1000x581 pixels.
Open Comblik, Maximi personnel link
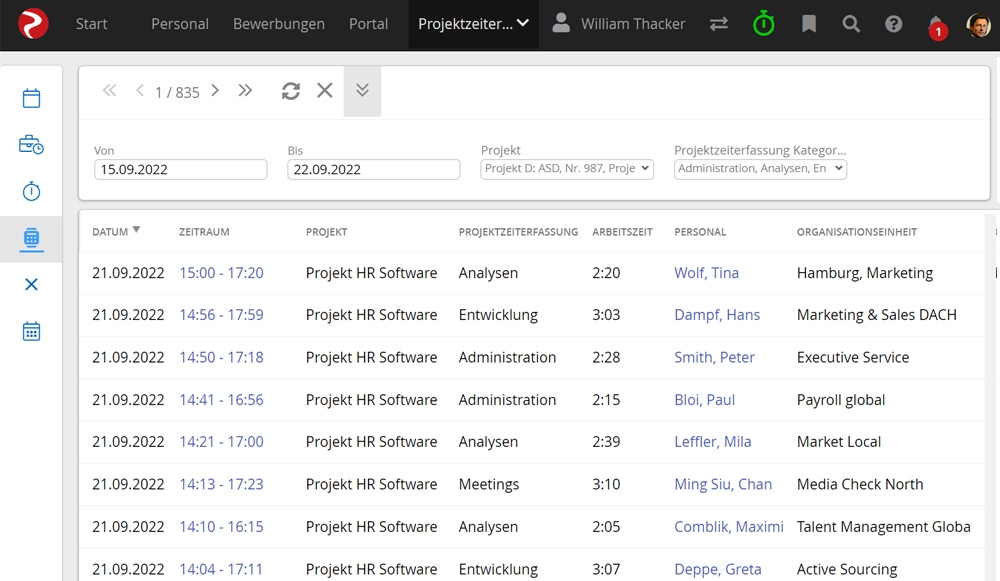[x=729, y=527]
